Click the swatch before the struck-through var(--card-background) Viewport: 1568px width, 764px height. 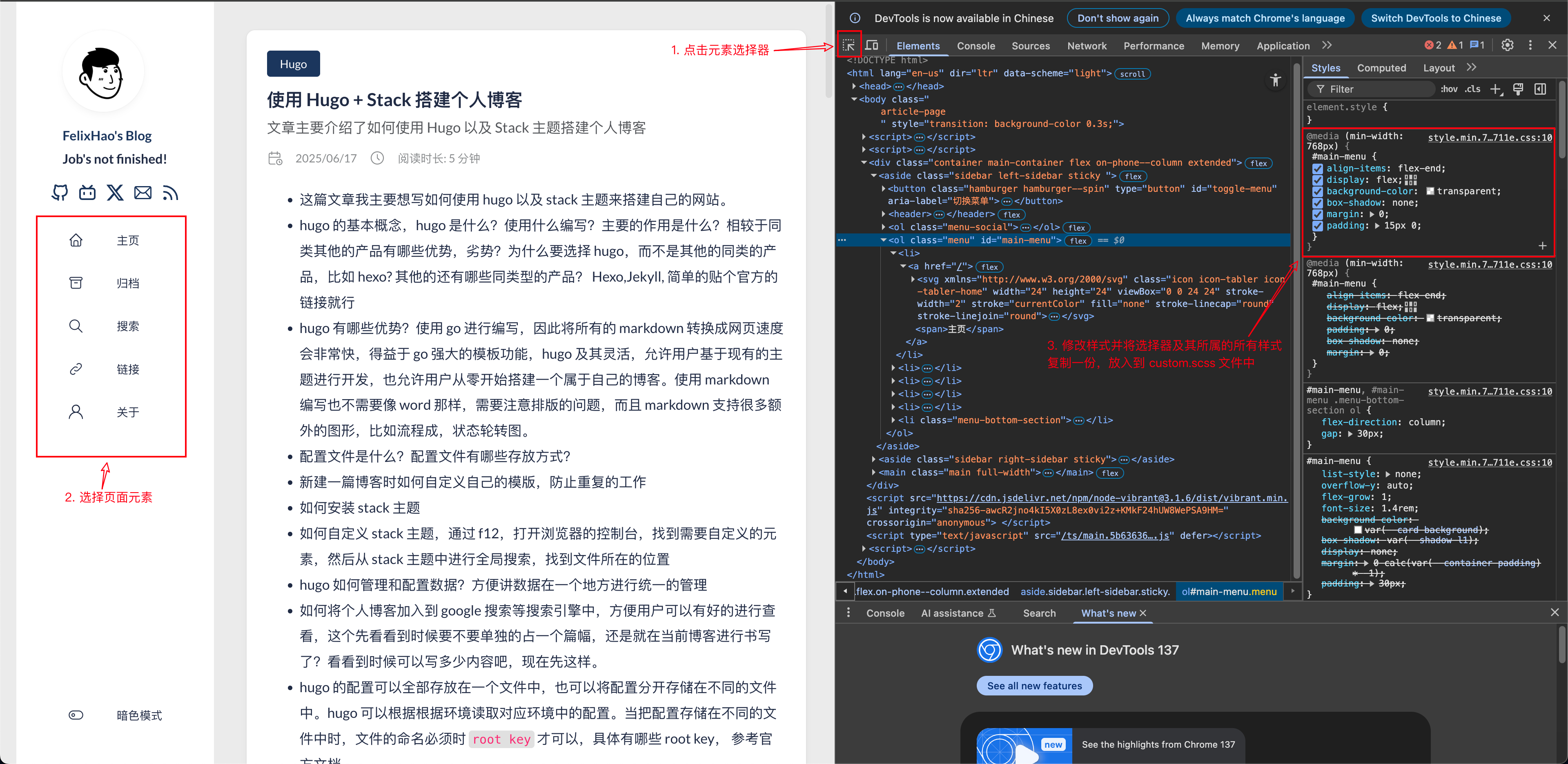[1357, 531]
